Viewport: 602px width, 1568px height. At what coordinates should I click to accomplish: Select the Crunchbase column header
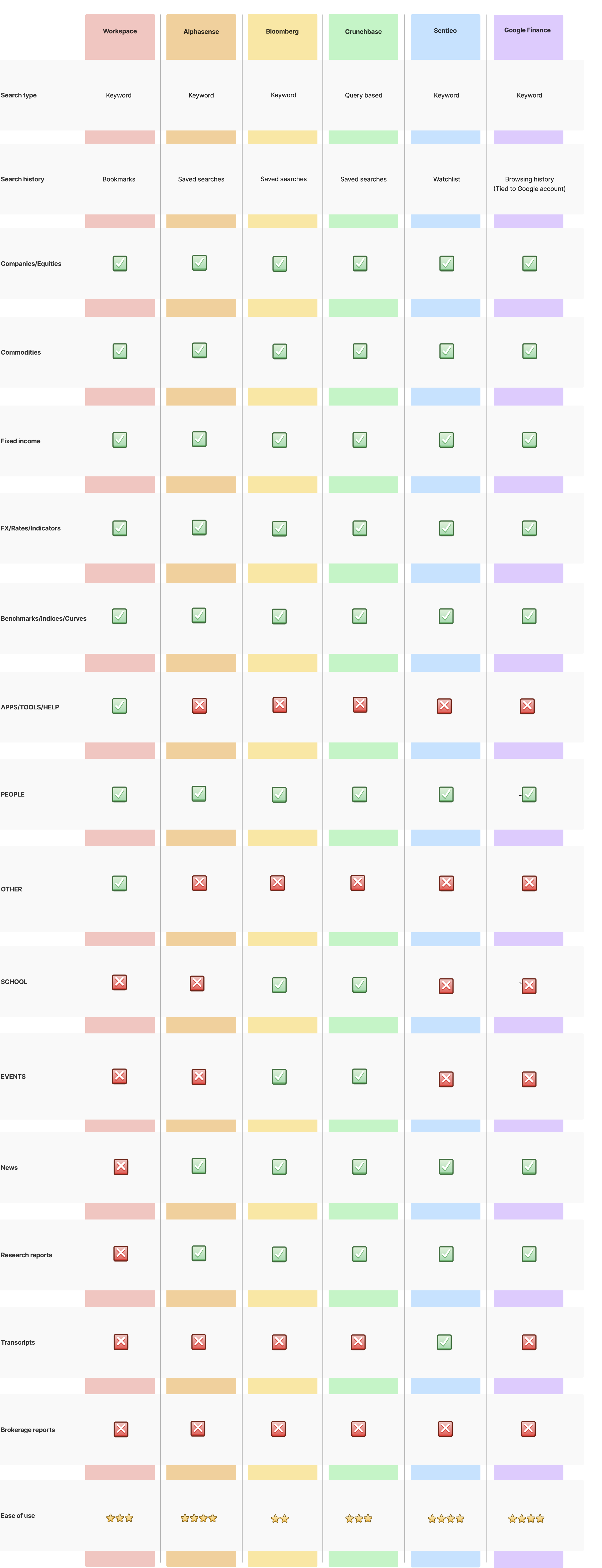(x=363, y=32)
